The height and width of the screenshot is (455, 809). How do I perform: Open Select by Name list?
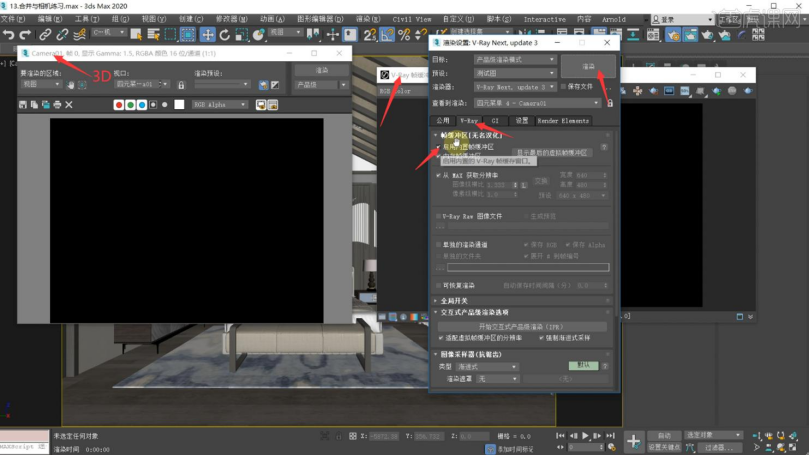click(x=153, y=35)
